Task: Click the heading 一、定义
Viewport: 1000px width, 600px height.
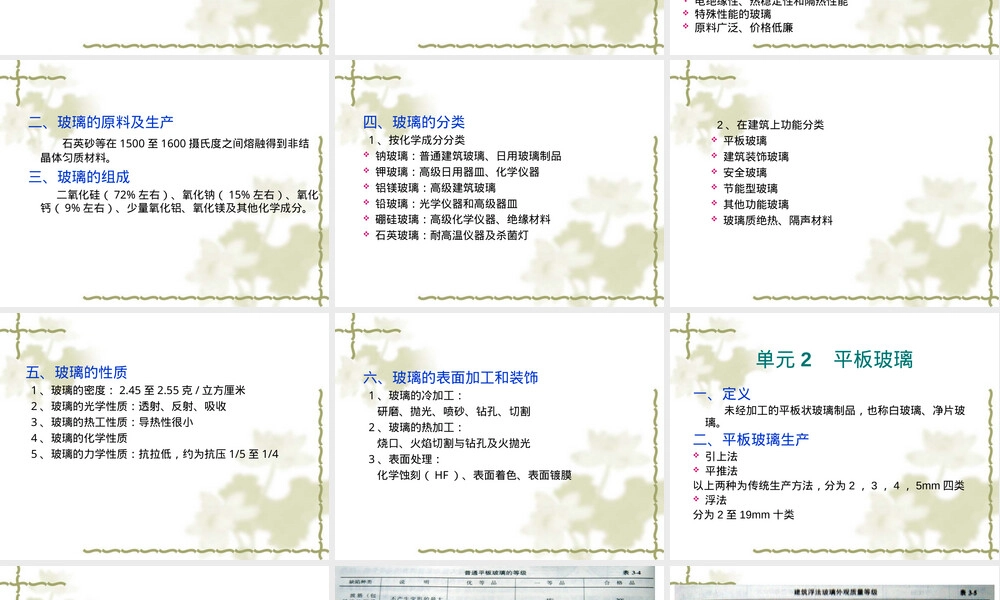Action: [x=721, y=394]
